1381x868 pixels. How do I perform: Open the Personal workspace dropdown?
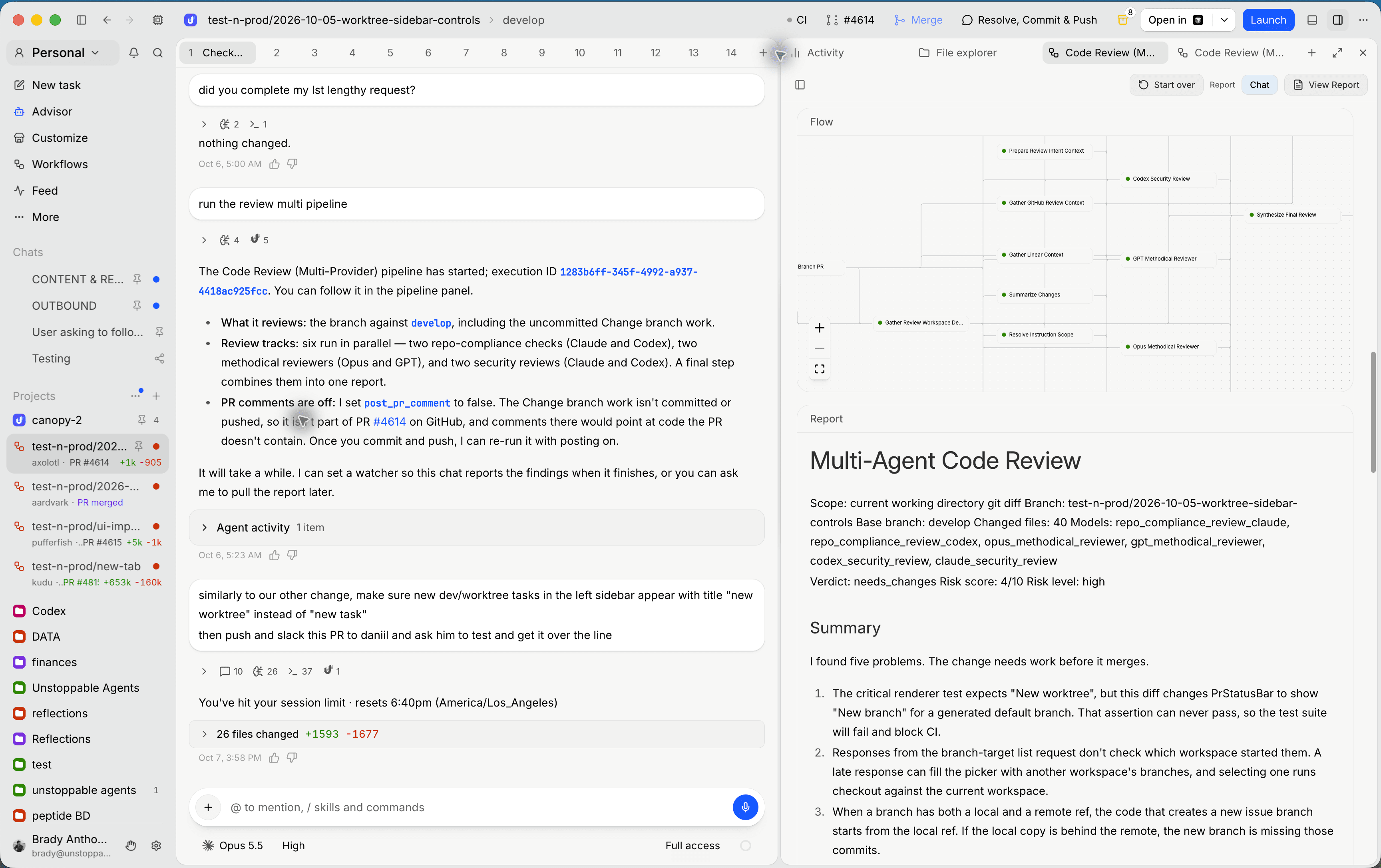click(64, 53)
